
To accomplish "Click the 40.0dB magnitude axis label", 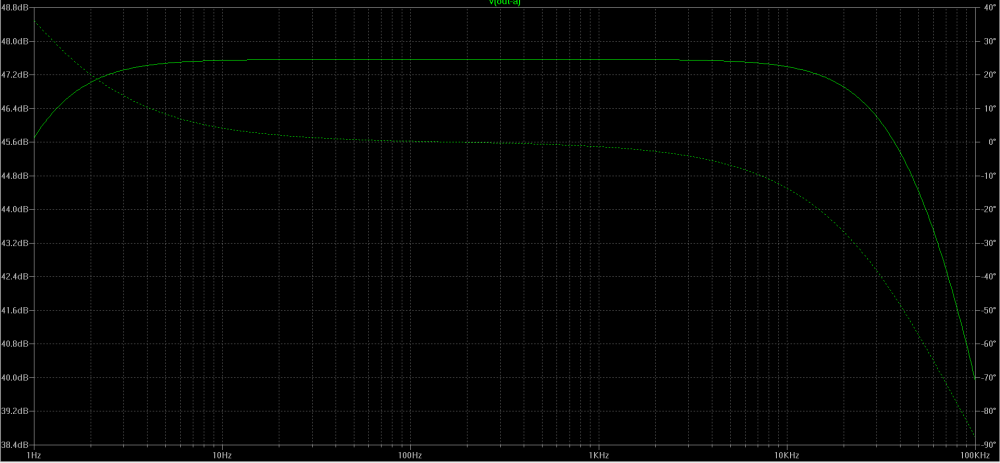I will click(x=16, y=378).
